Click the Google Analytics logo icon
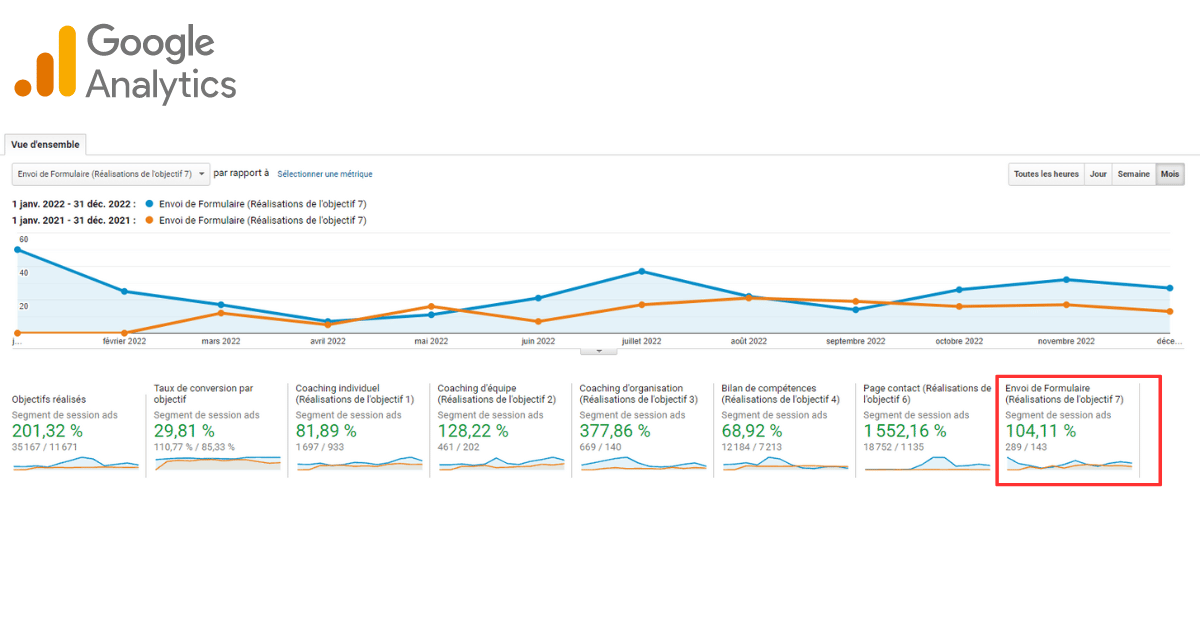The height and width of the screenshot is (630, 1200). [46, 62]
